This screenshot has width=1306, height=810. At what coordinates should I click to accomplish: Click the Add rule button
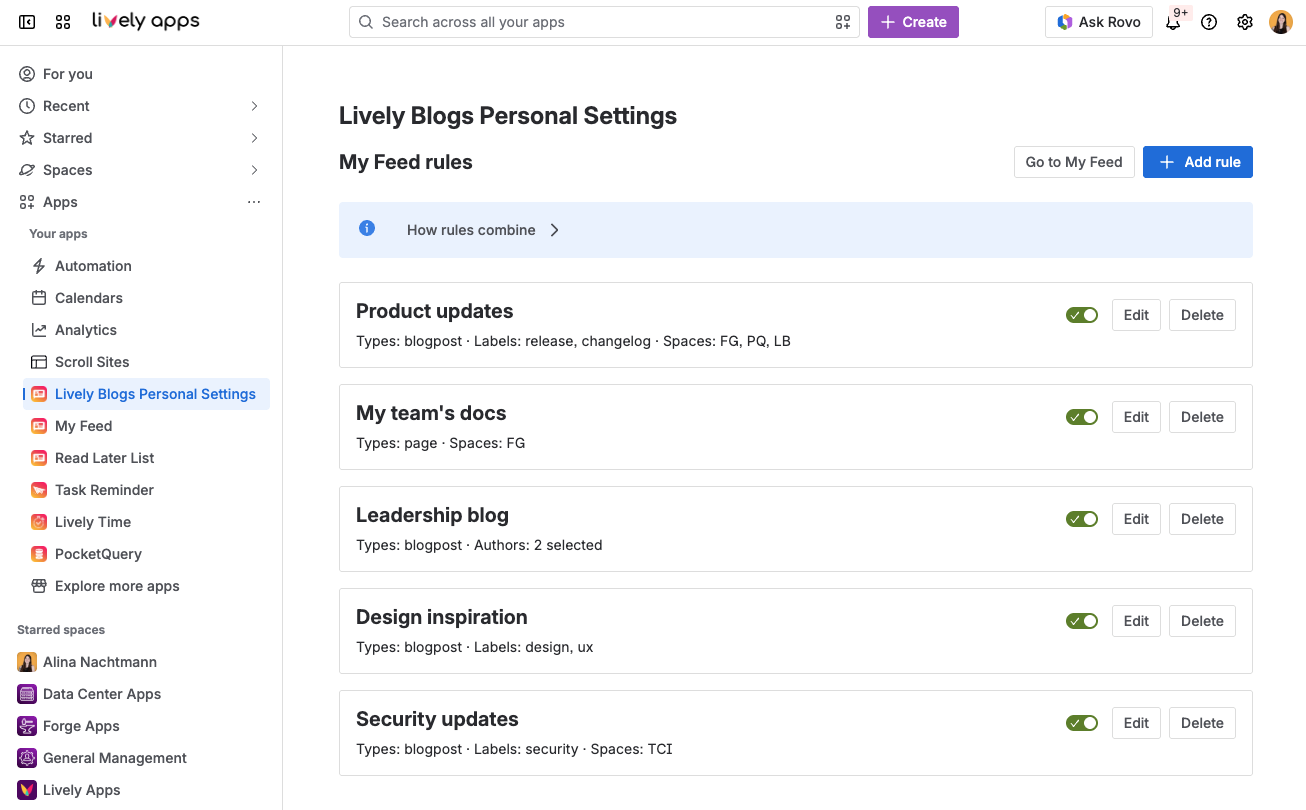point(1198,162)
